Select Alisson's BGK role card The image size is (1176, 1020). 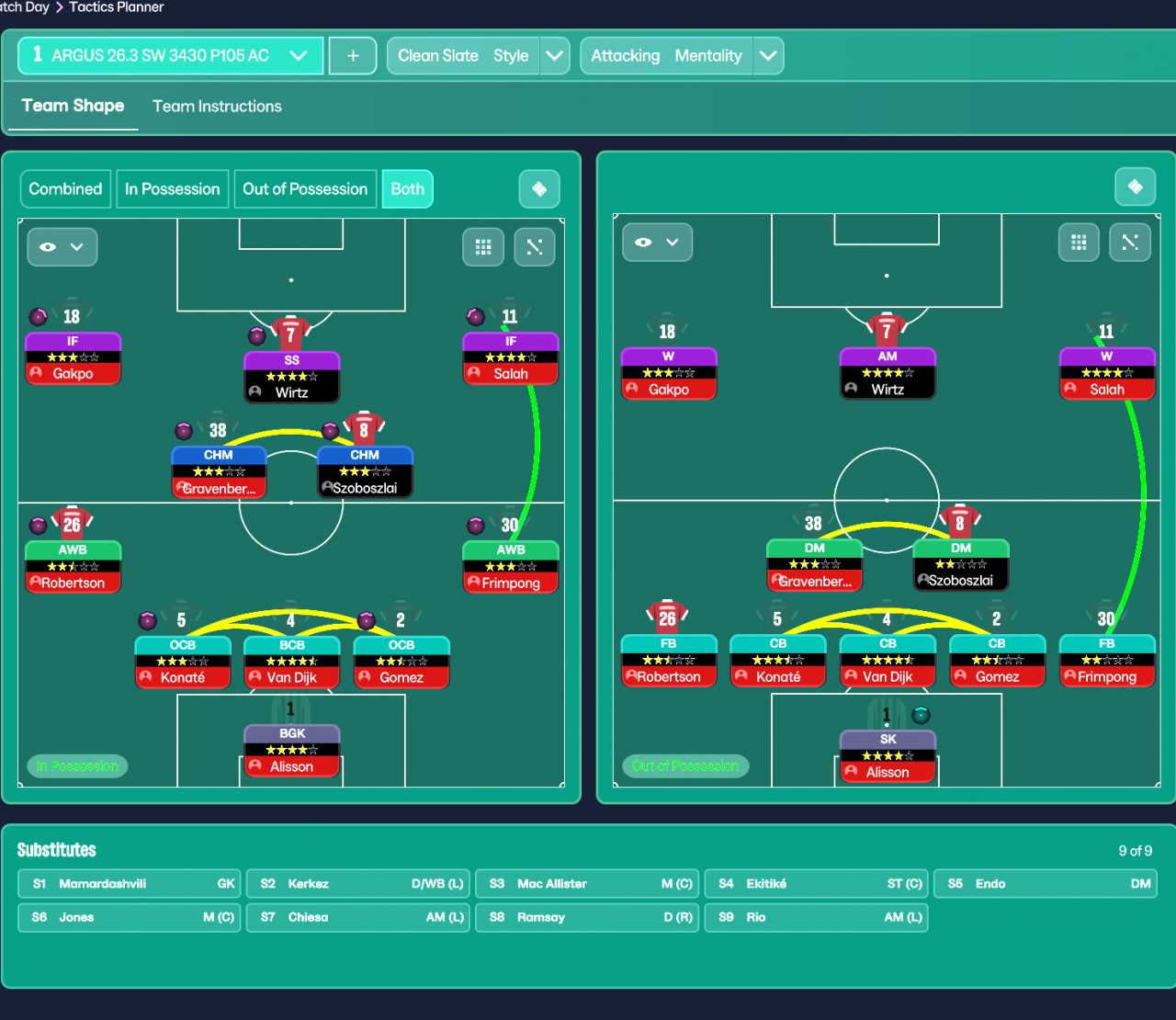click(291, 751)
